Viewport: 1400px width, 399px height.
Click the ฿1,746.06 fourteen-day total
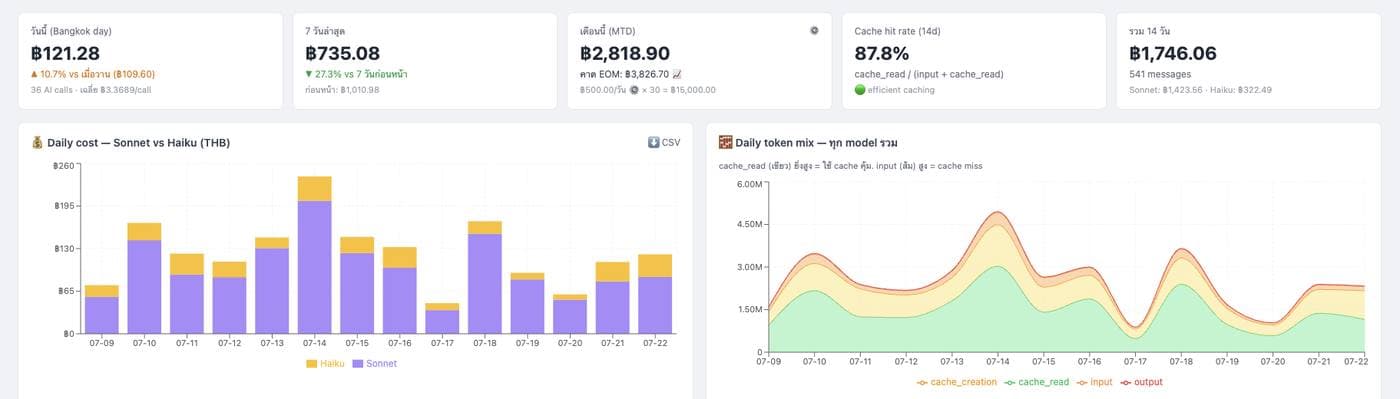tap(1173, 53)
